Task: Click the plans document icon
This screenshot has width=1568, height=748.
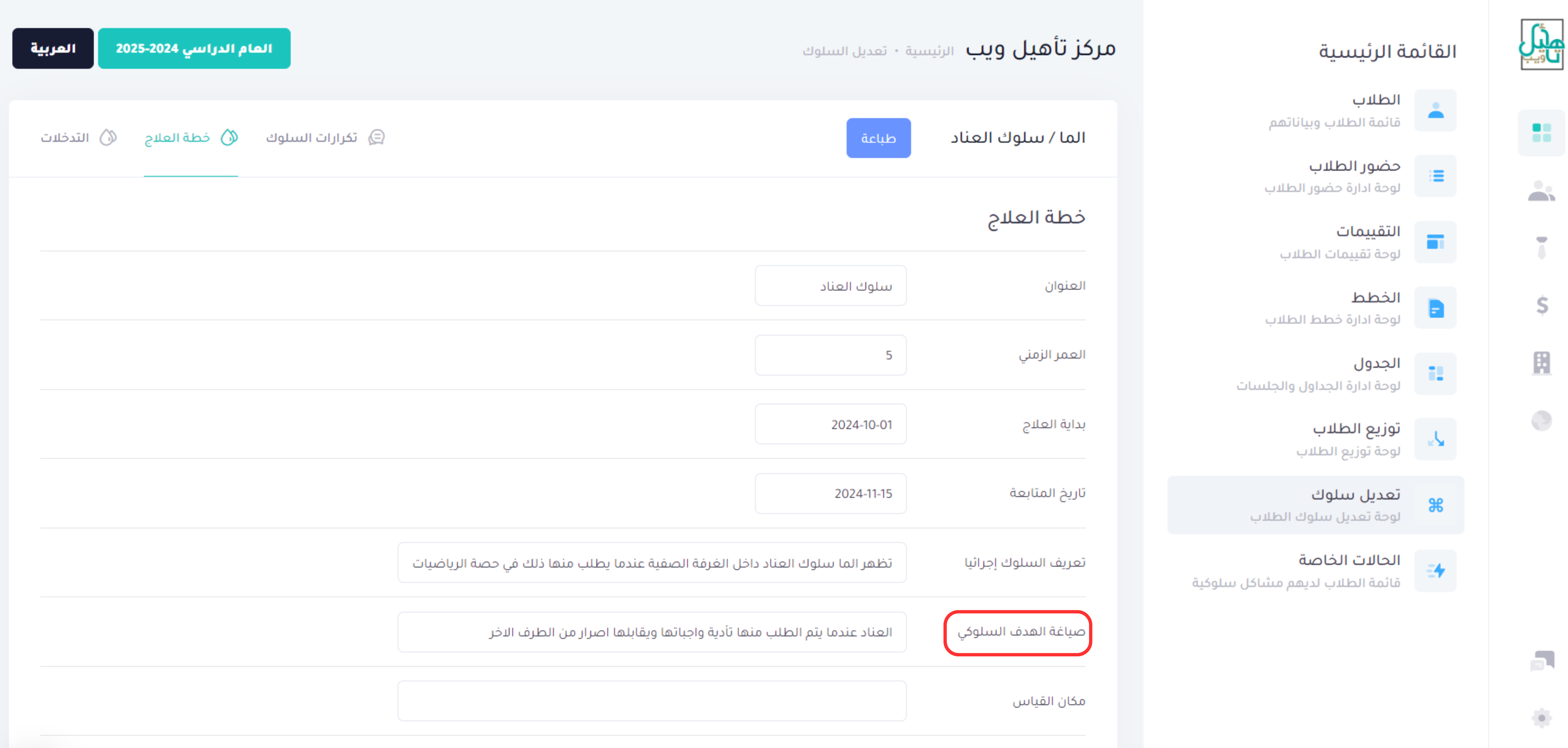Action: point(1435,308)
